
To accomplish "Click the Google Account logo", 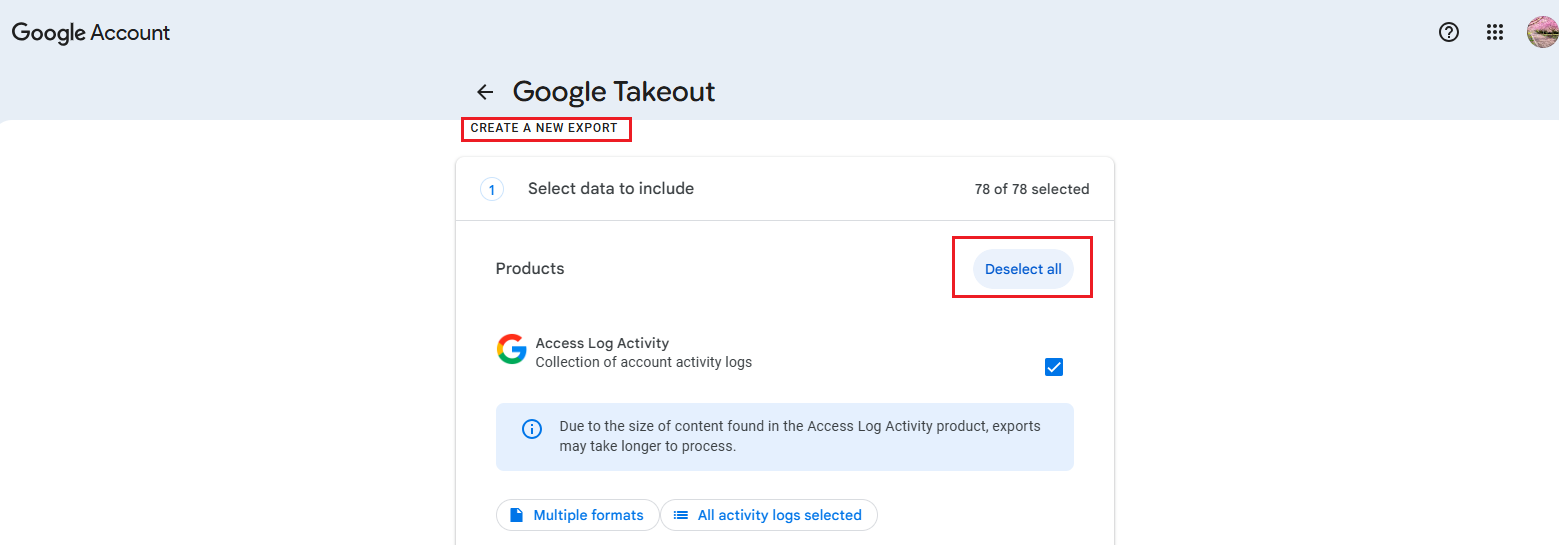I will point(91,33).
